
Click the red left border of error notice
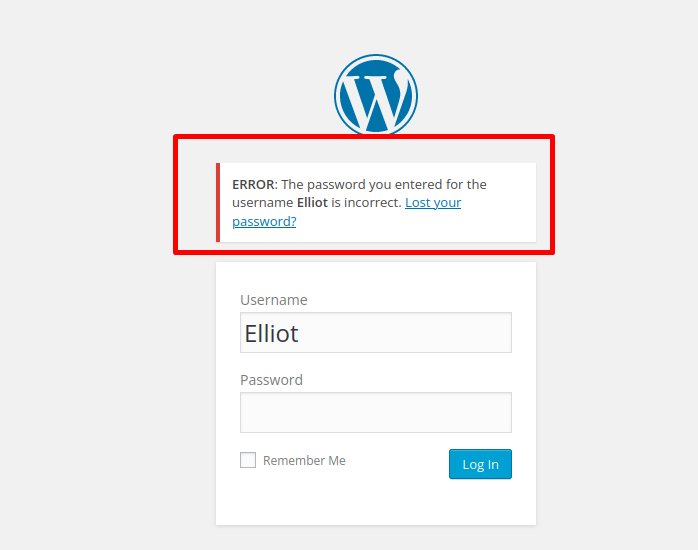[x=218, y=203]
